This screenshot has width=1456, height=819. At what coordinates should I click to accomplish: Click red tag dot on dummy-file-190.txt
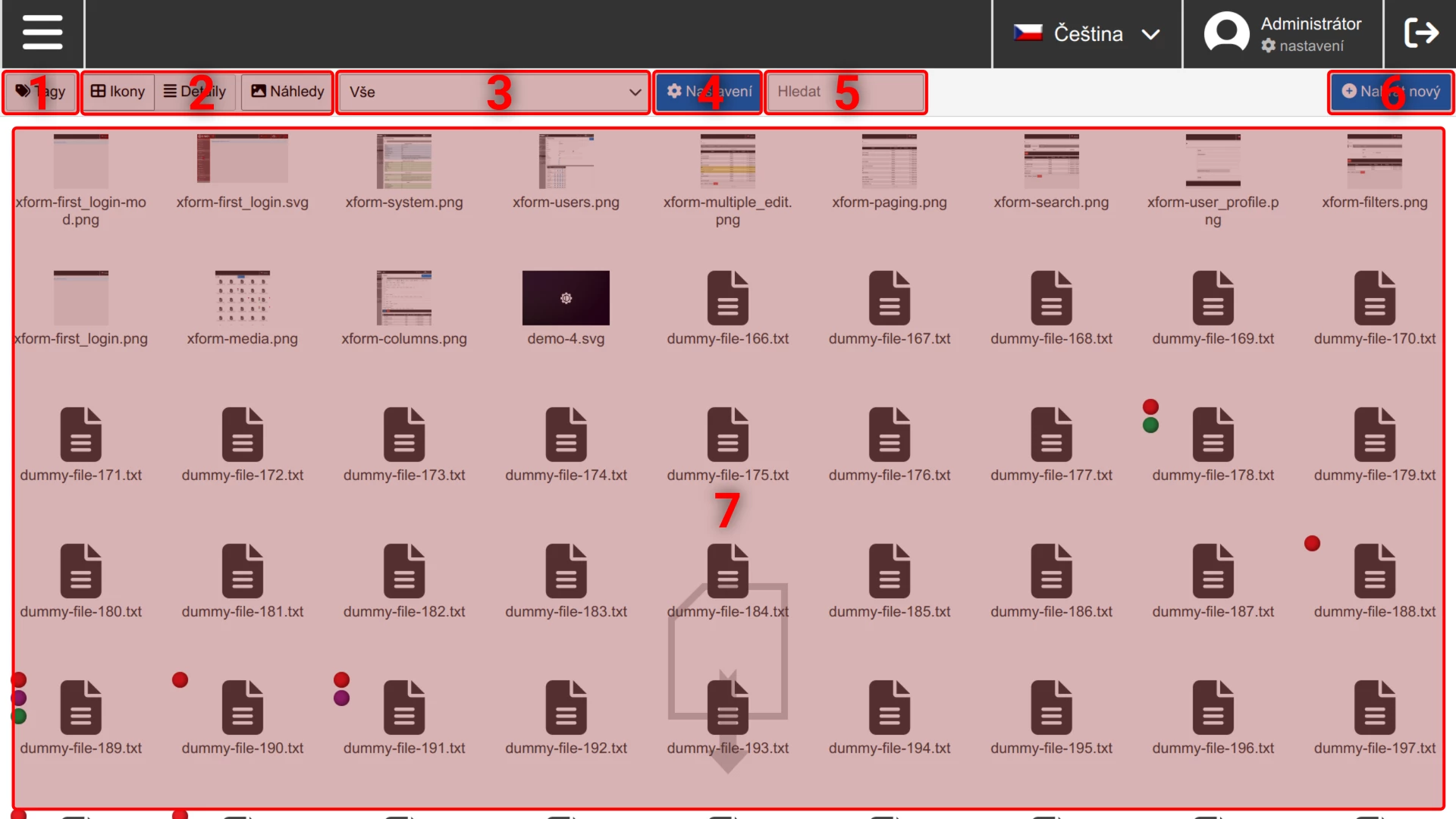coord(180,680)
